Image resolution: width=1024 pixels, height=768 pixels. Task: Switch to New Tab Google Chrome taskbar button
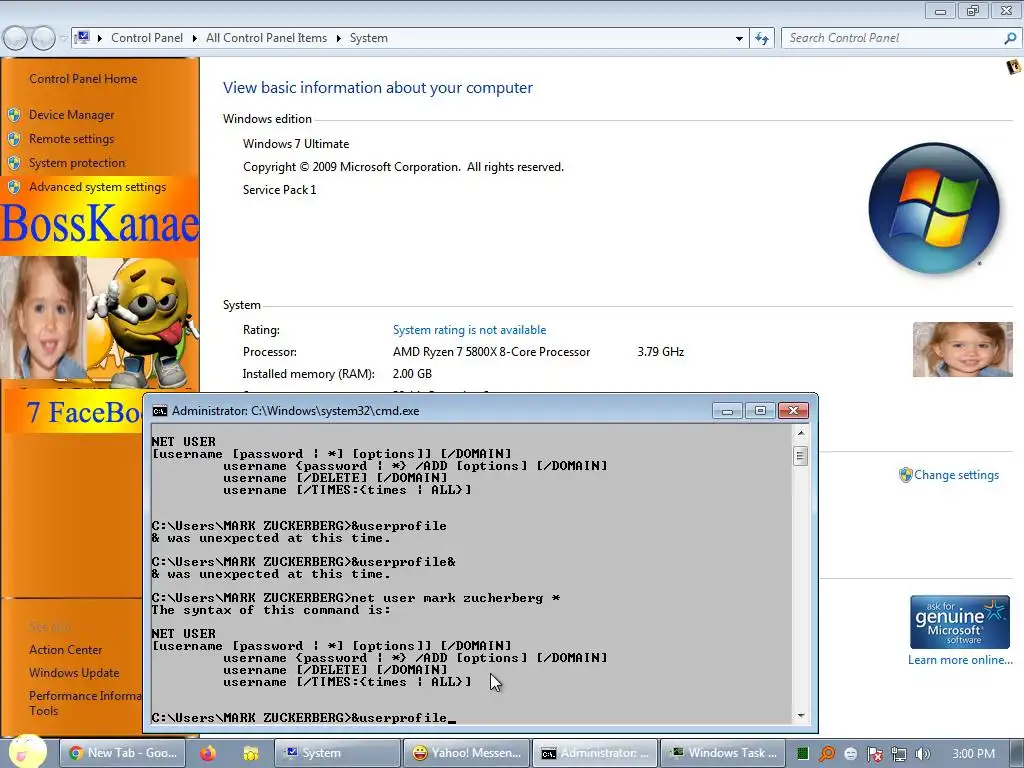tap(123, 753)
